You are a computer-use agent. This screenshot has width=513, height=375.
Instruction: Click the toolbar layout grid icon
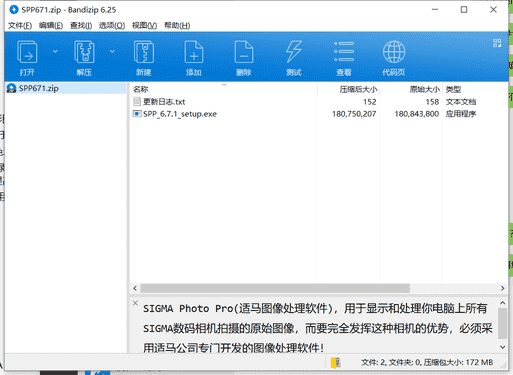click(497, 43)
